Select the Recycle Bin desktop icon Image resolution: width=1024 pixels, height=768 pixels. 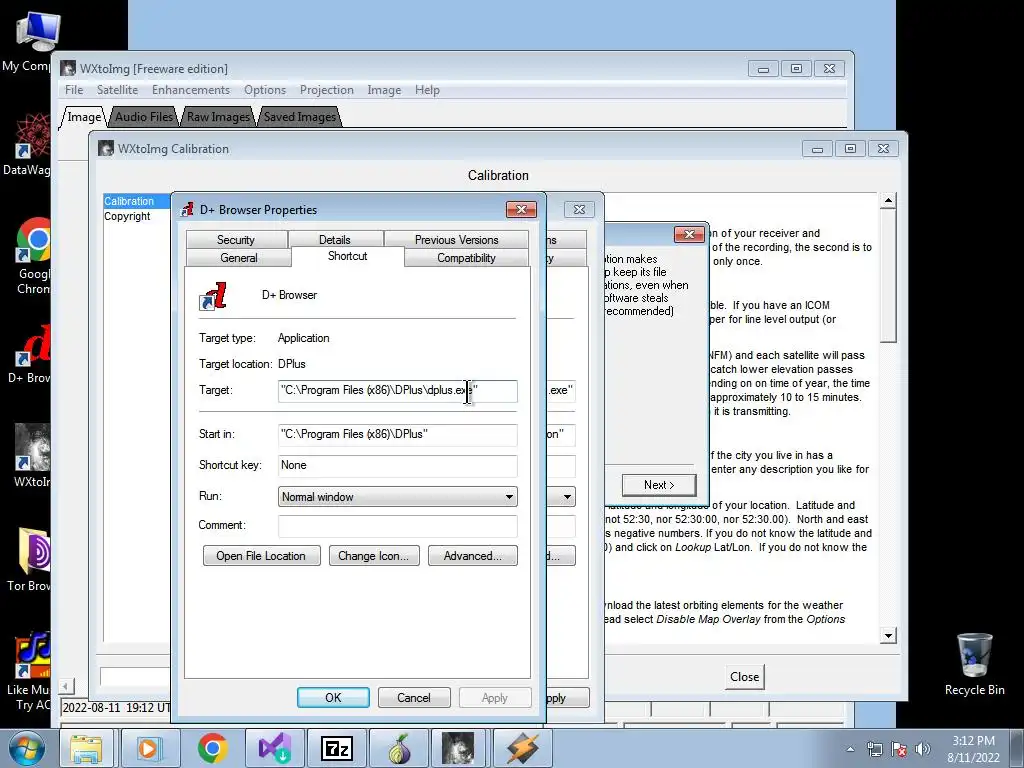click(x=974, y=664)
